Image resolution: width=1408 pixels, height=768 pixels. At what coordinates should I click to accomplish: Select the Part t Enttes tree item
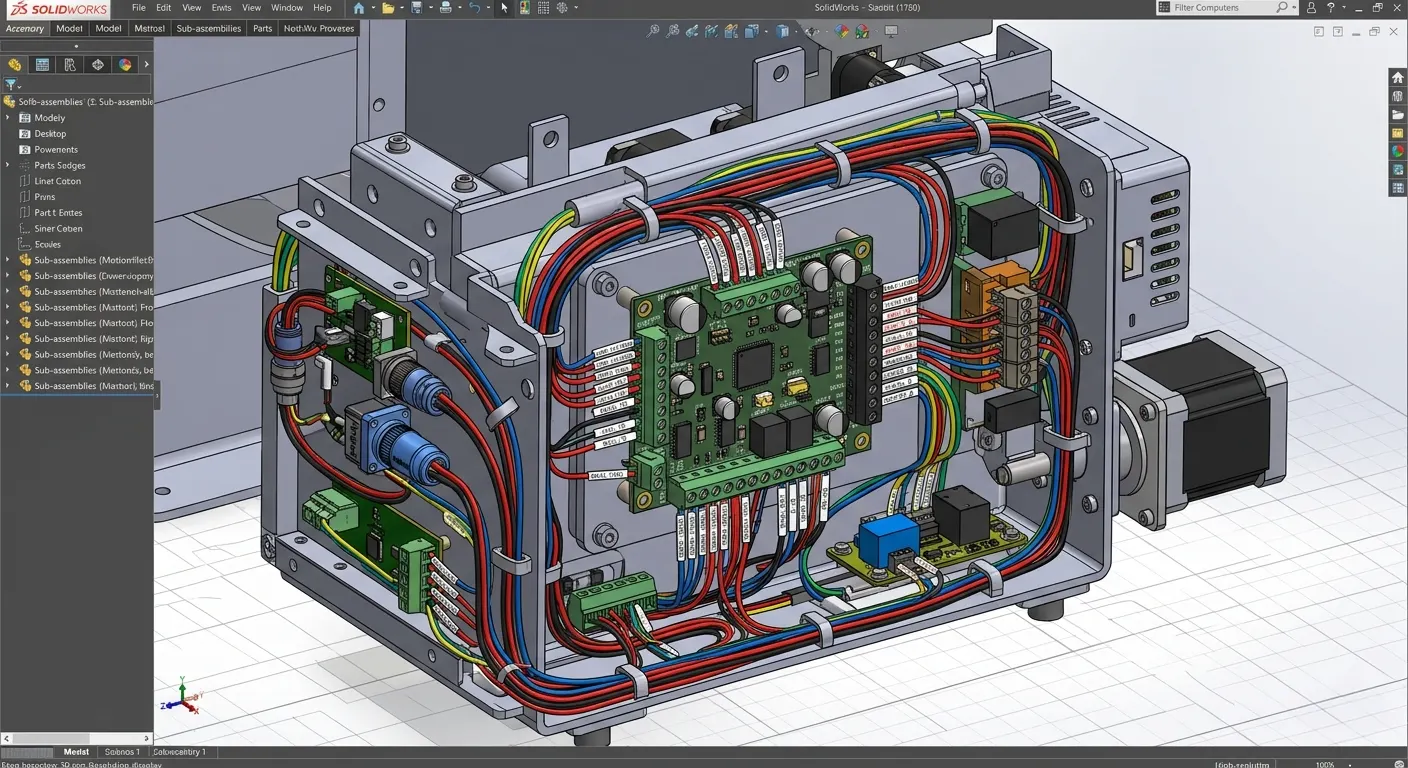coord(58,213)
